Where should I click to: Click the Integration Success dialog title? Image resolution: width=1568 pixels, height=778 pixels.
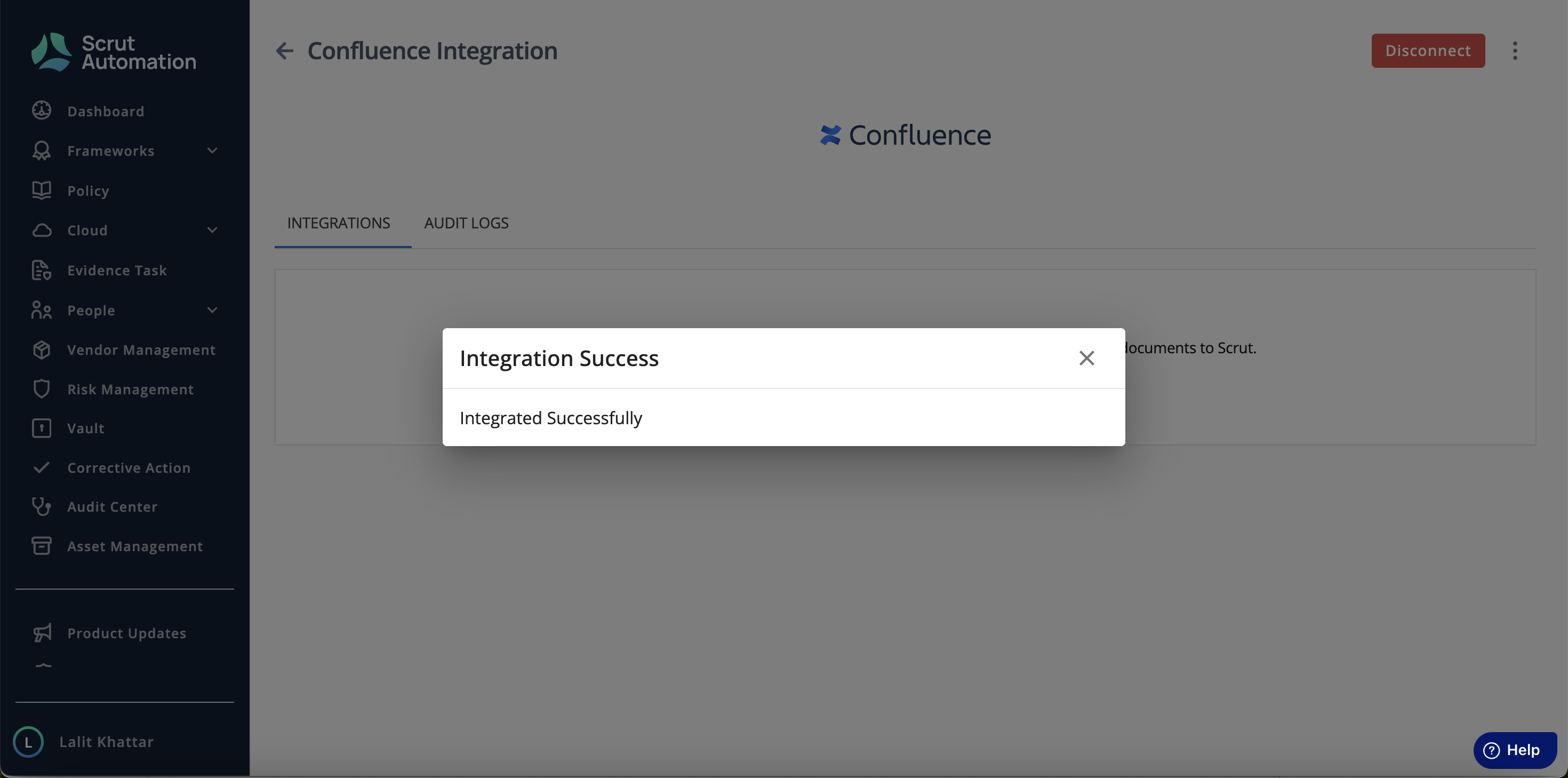[x=559, y=358]
